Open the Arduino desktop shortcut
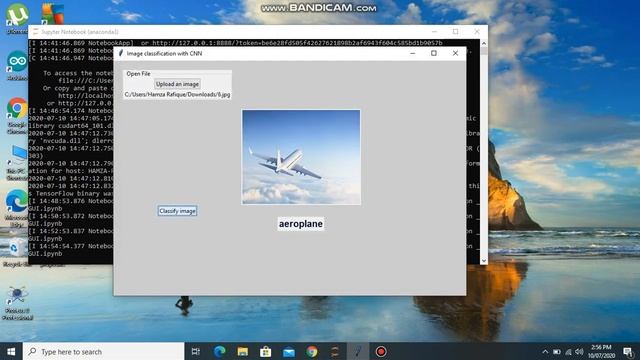The image size is (640, 360). coord(17,65)
